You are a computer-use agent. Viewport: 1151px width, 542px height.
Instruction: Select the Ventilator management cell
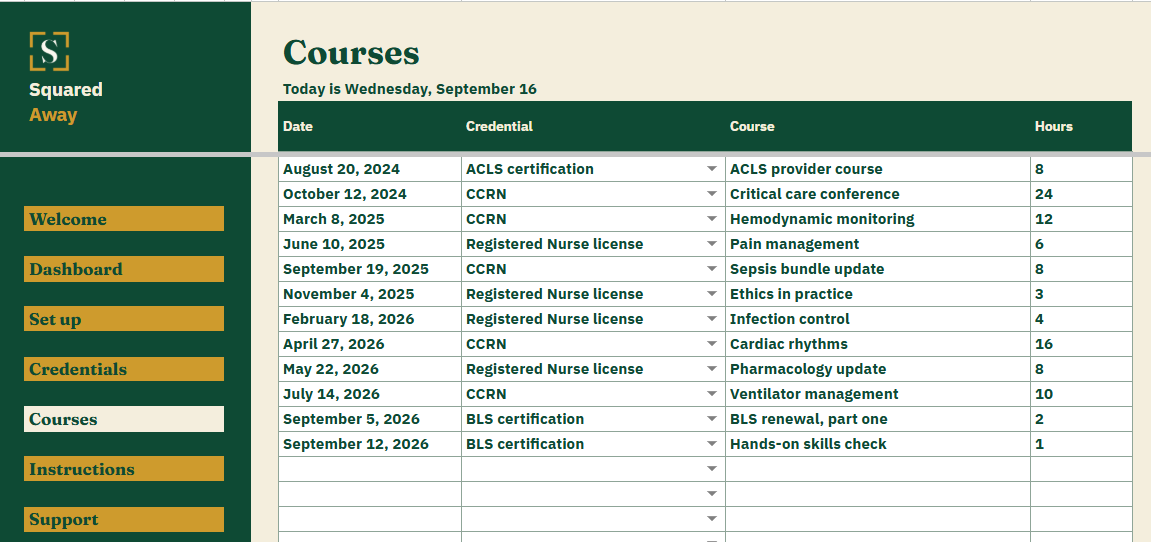coord(878,394)
